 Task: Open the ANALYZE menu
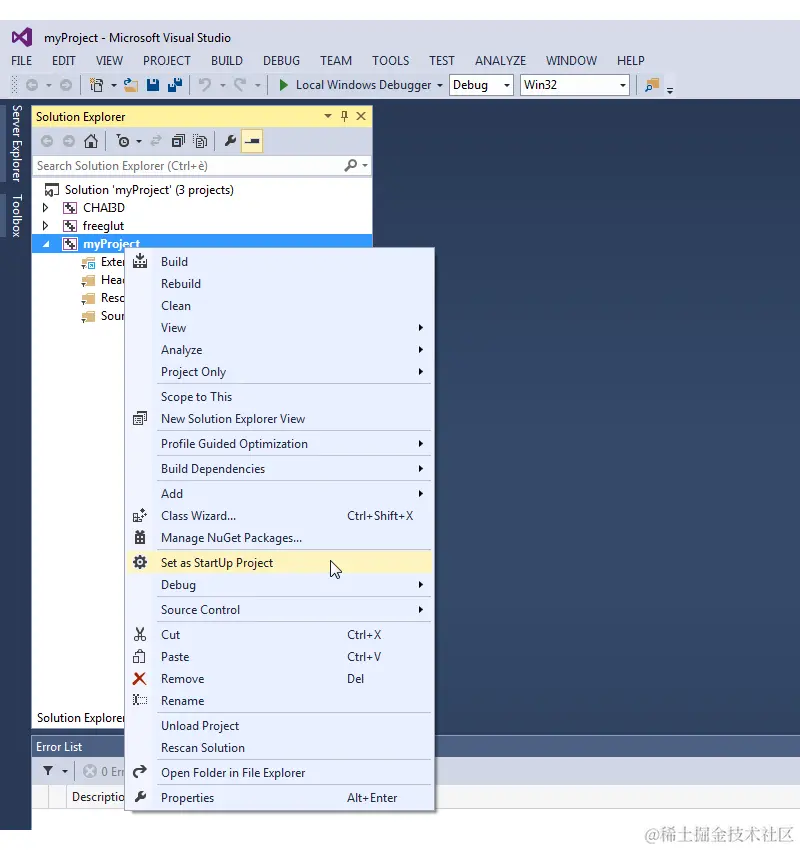[x=501, y=61]
